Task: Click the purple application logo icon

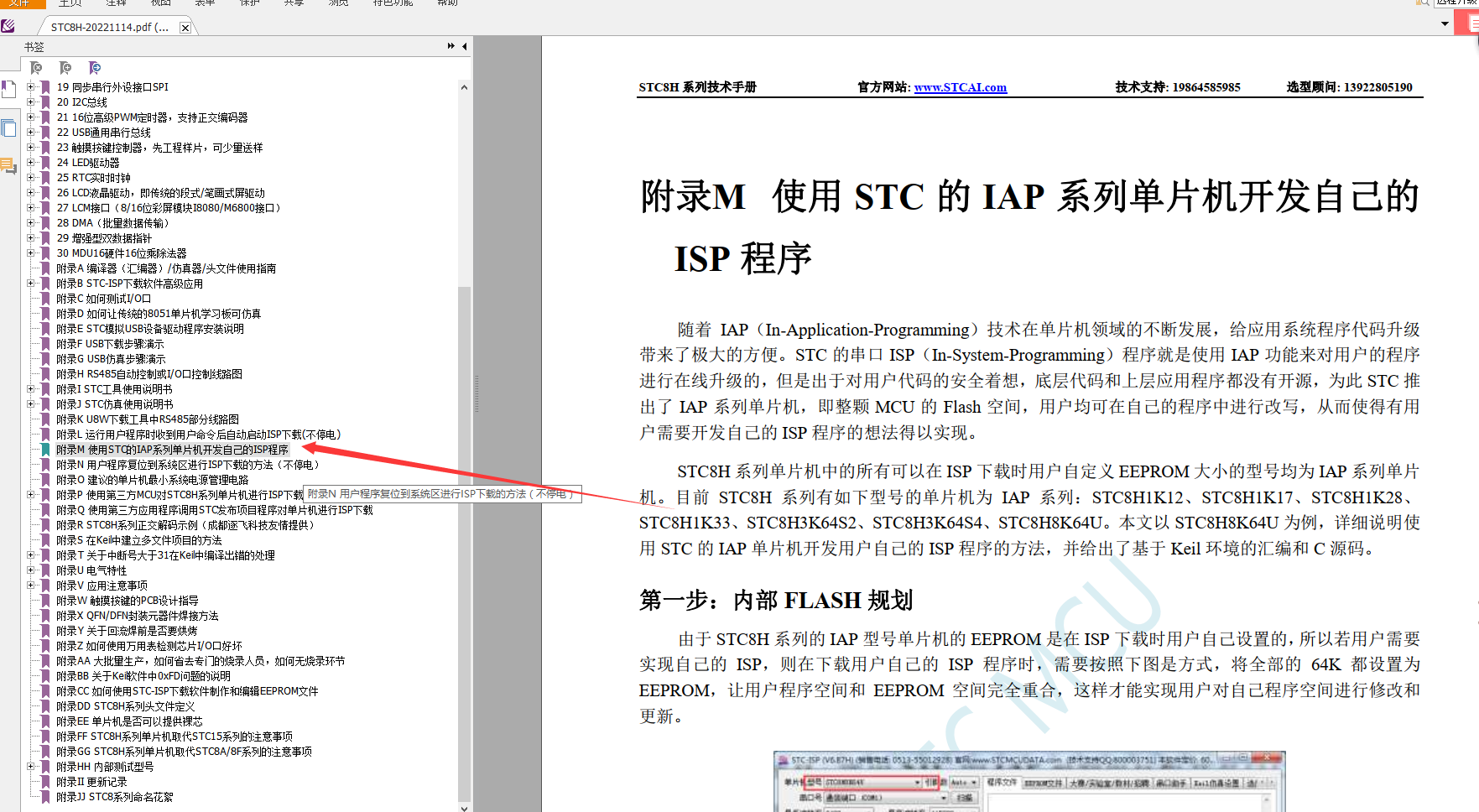Action: pyautogui.click(x=8, y=26)
